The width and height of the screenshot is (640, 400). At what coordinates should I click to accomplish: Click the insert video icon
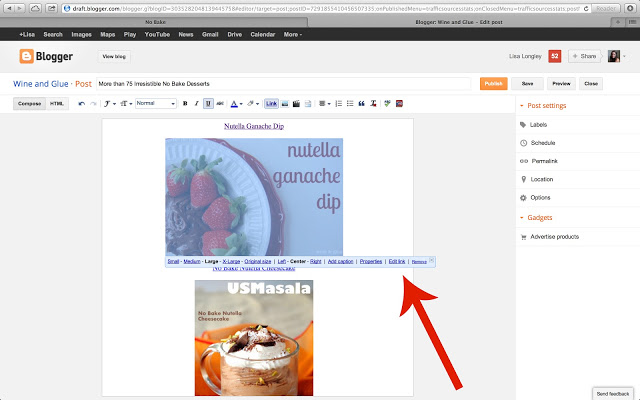(x=296, y=104)
